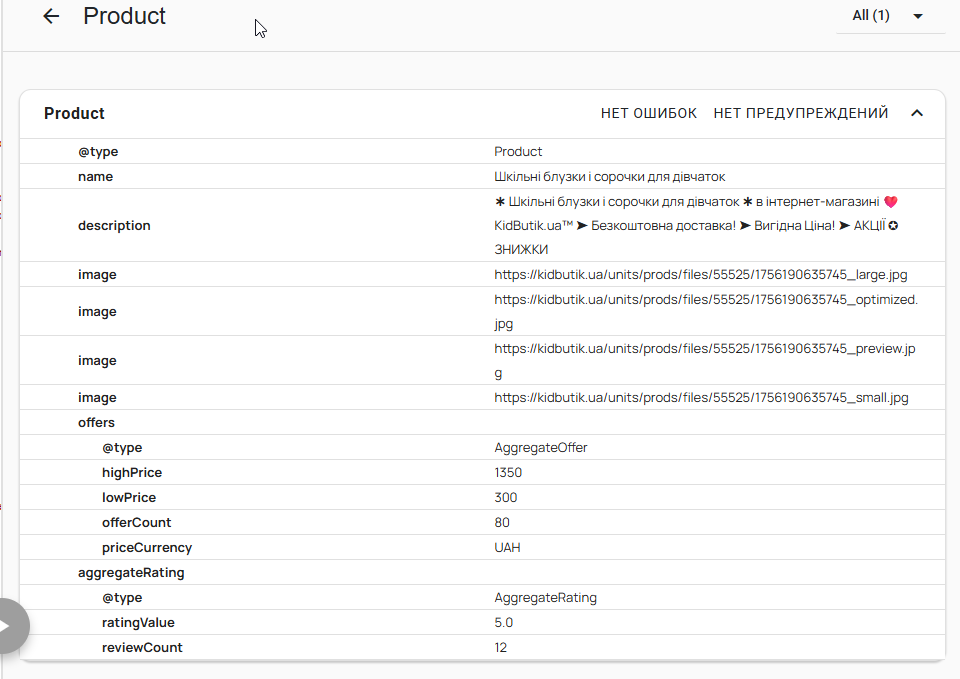The width and height of the screenshot is (960, 679).
Task: Go back using the arrow icon
Action: tap(51, 16)
